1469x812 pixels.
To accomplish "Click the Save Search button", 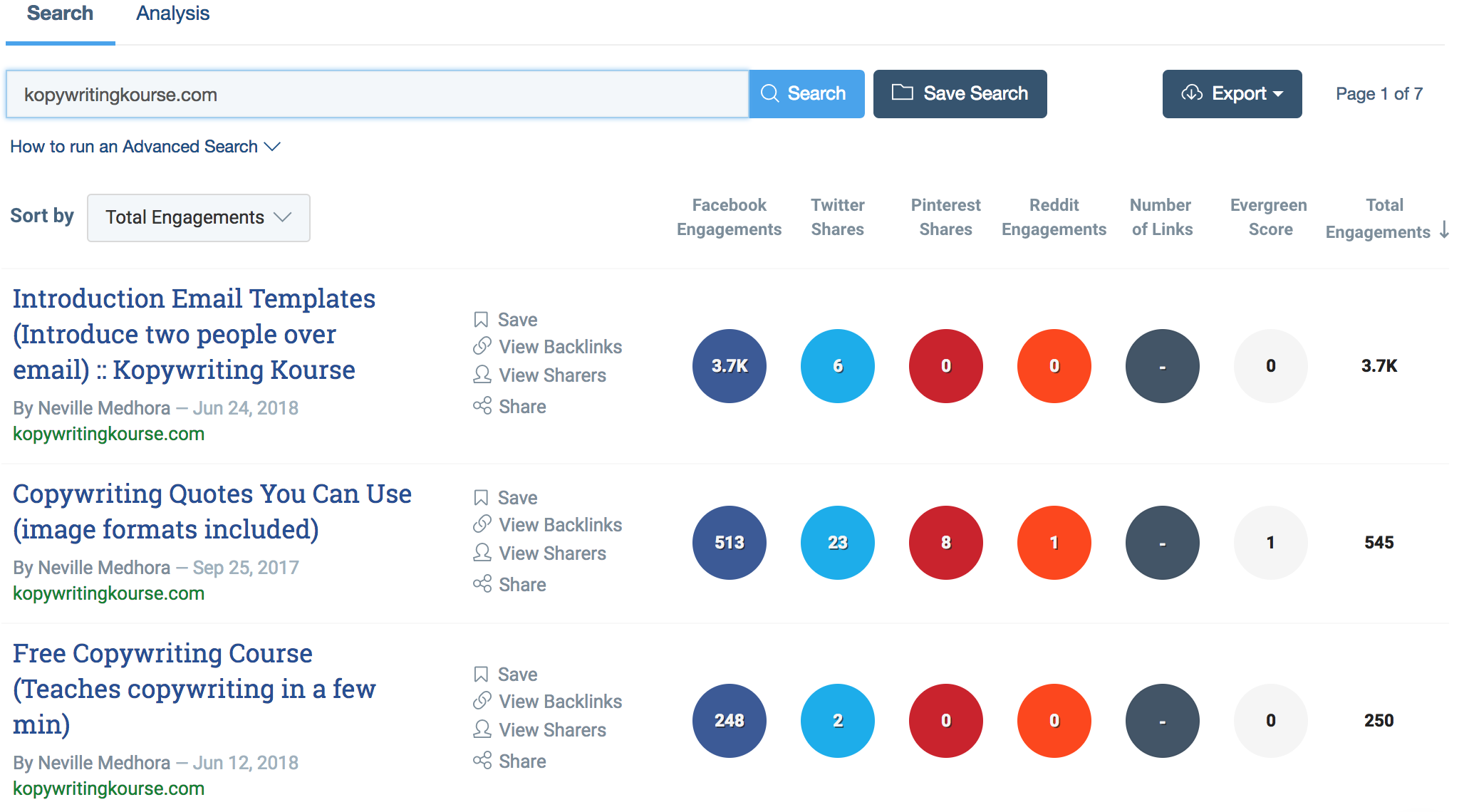I will (x=960, y=94).
